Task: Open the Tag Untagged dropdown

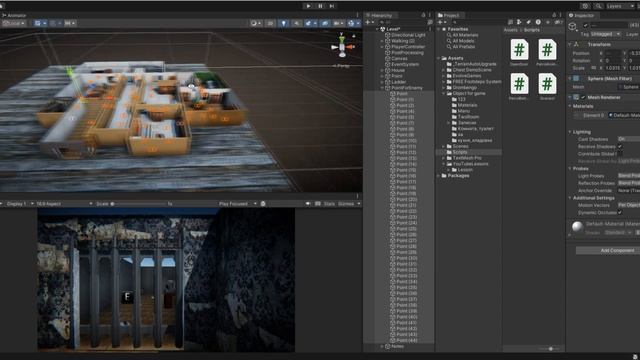Action: tap(606, 34)
